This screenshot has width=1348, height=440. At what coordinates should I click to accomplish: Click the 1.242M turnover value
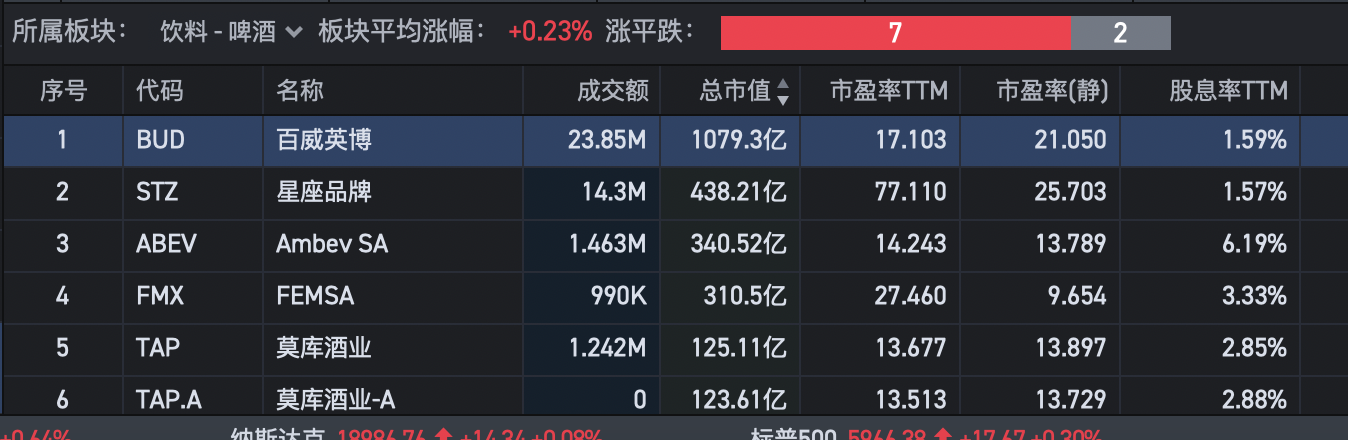tap(607, 347)
